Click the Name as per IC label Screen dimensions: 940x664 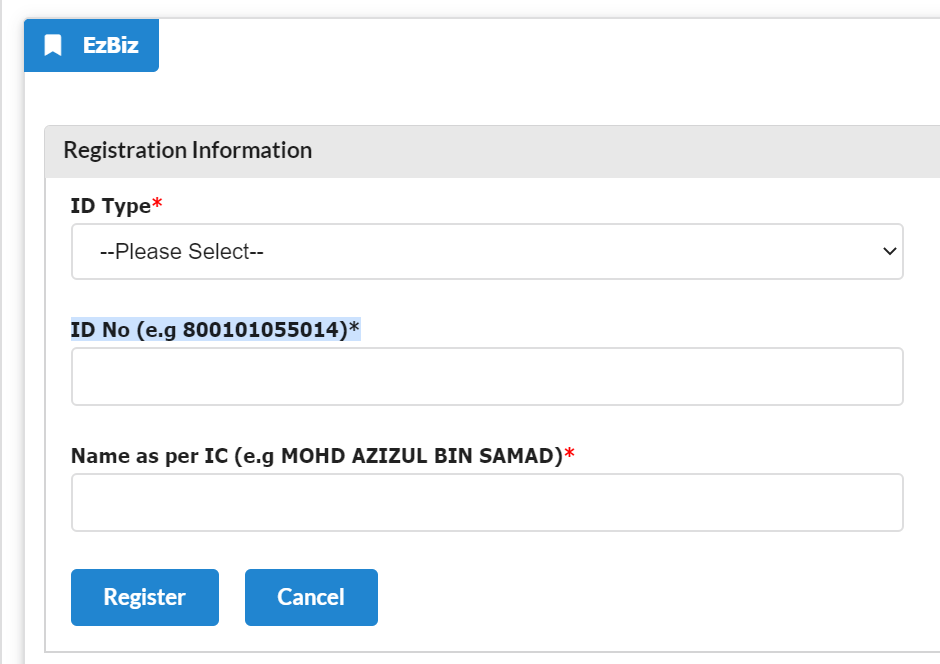[317, 456]
